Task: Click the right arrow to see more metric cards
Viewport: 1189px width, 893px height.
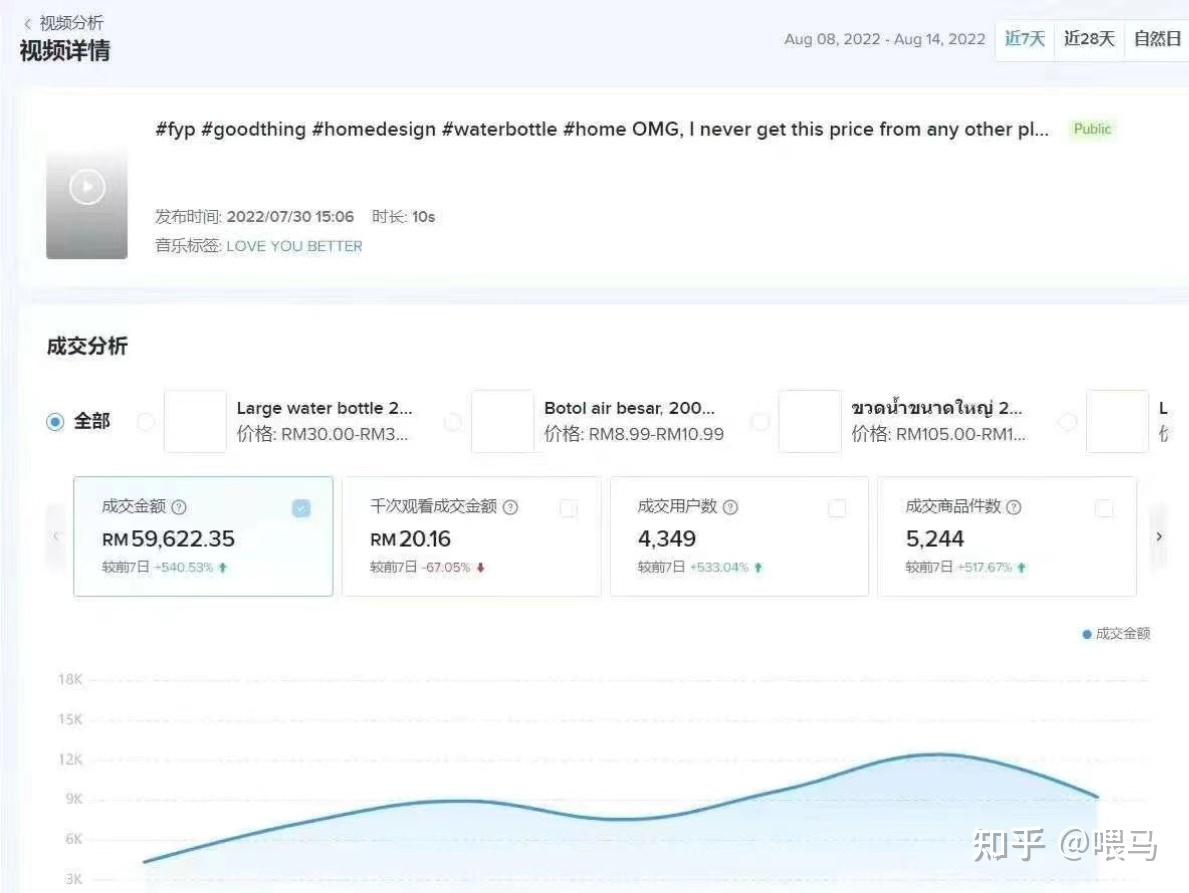Action: (x=1159, y=536)
